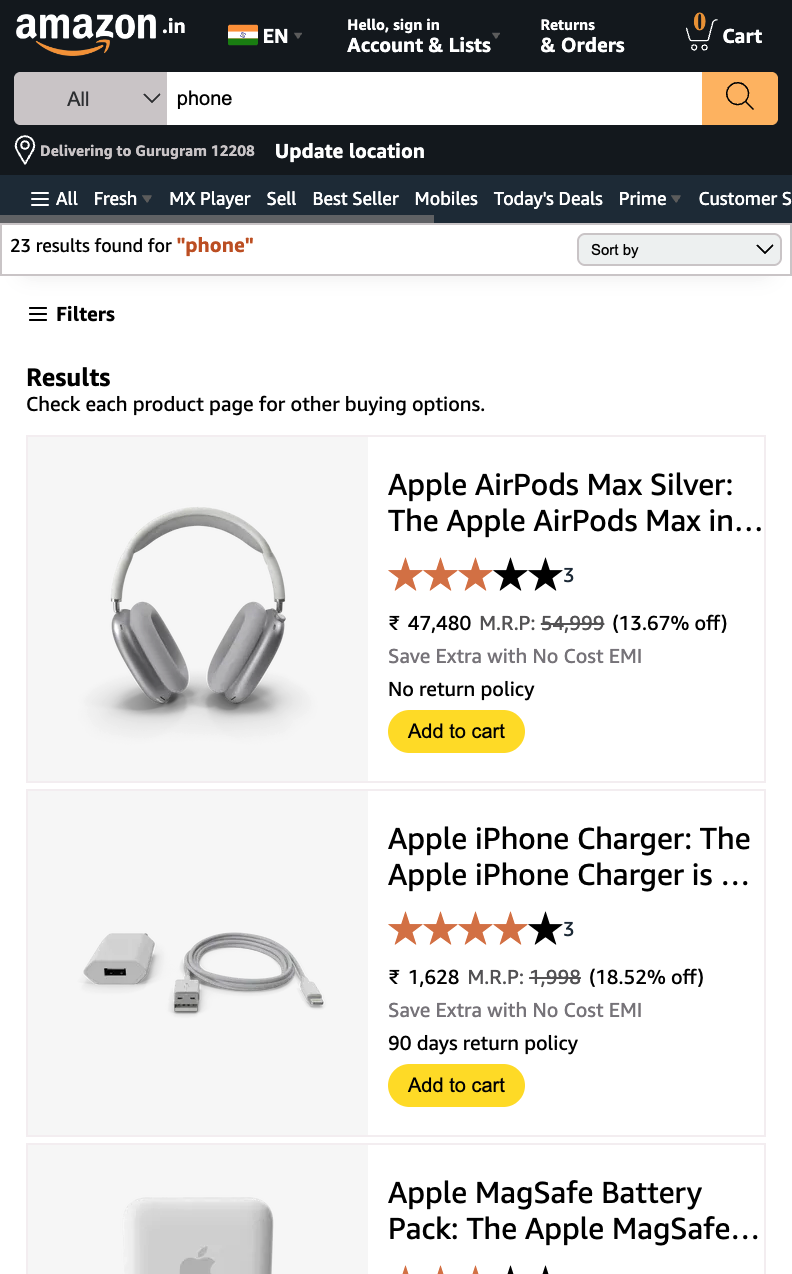792x1274 pixels.
Task: Click the India flag language icon
Action: pos(243,36)
